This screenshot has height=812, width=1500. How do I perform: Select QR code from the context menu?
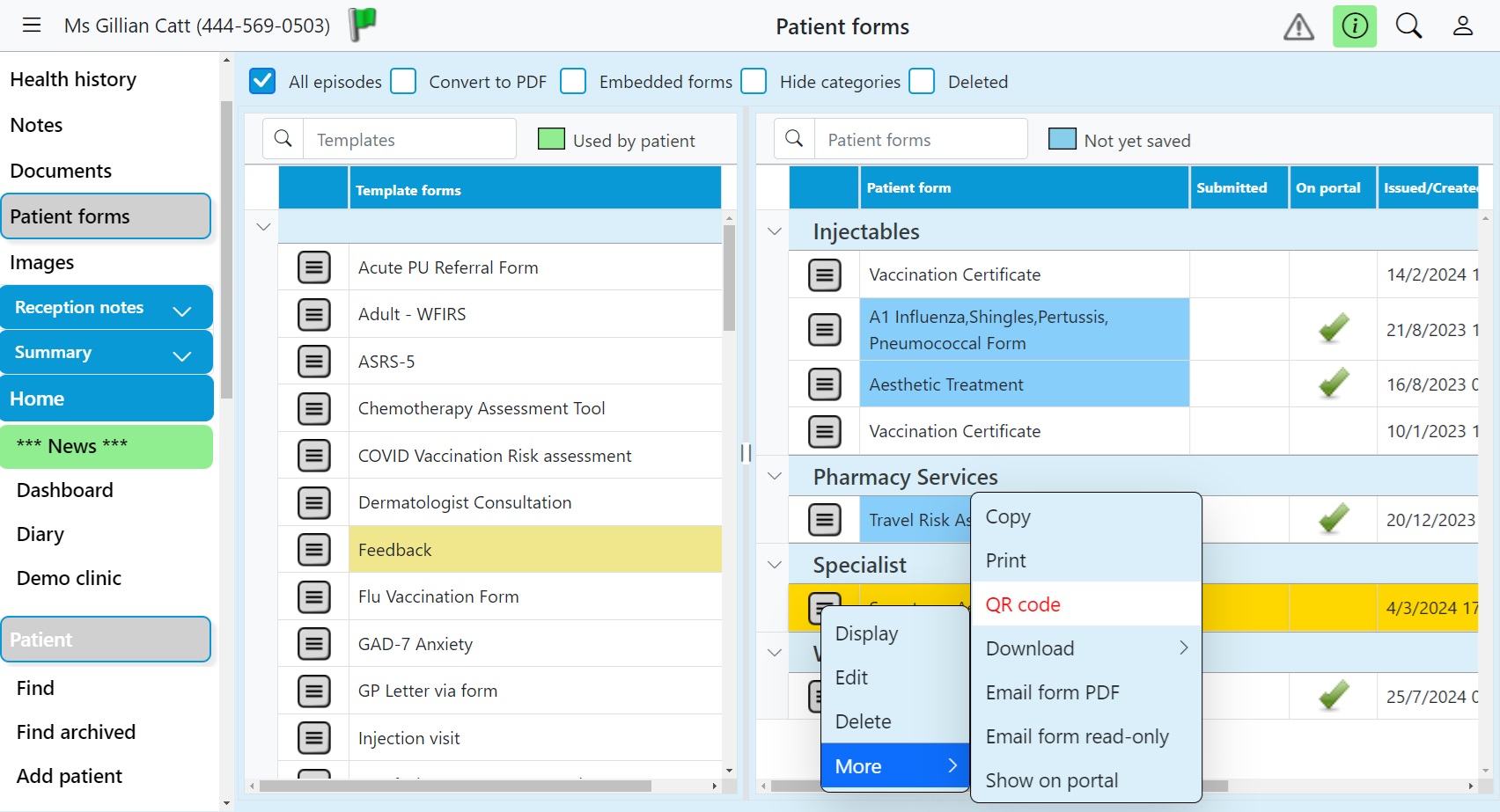tap(1022, 604)
